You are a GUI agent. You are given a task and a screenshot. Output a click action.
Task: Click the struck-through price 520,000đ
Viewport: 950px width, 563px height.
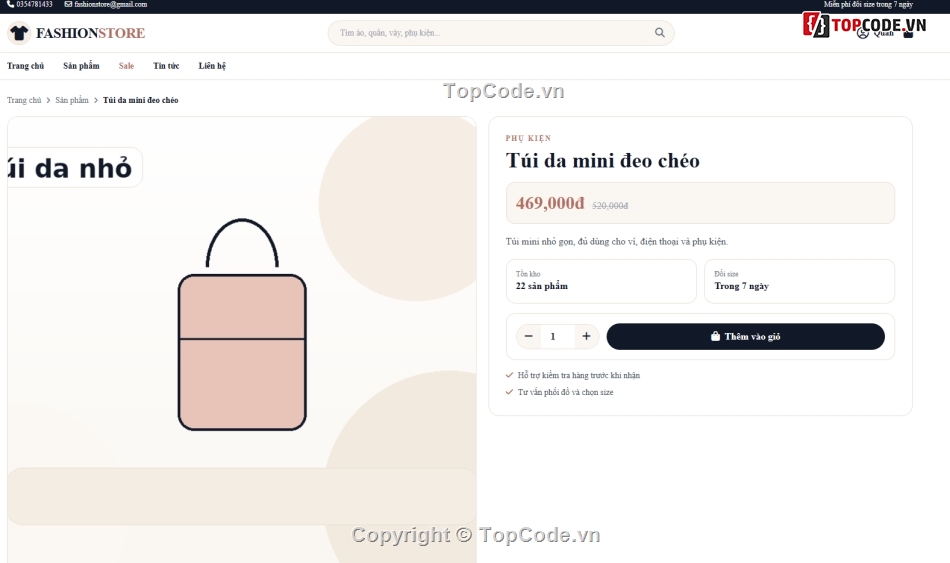(610, 206)
